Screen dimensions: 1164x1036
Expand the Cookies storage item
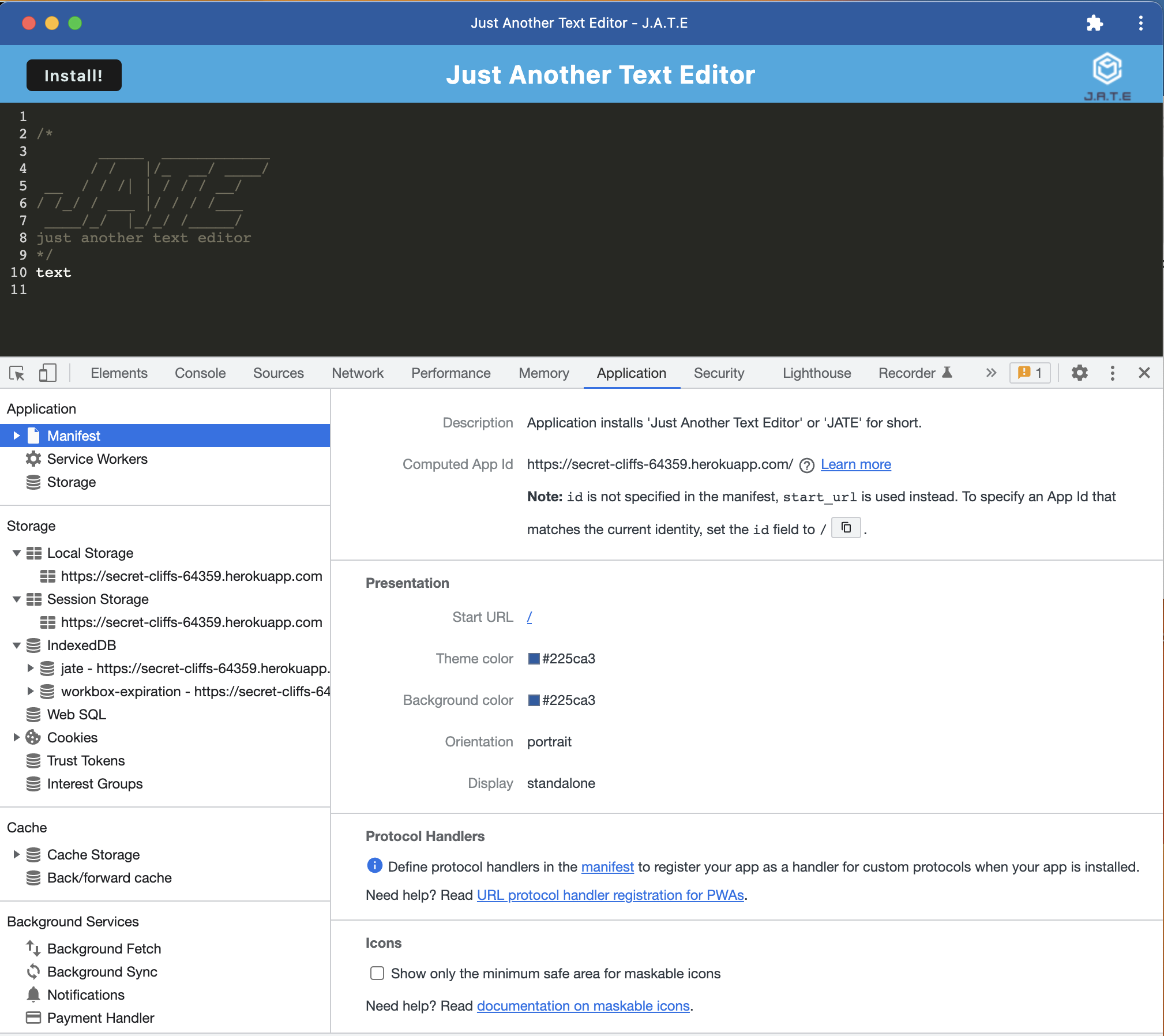click(16, 737)
